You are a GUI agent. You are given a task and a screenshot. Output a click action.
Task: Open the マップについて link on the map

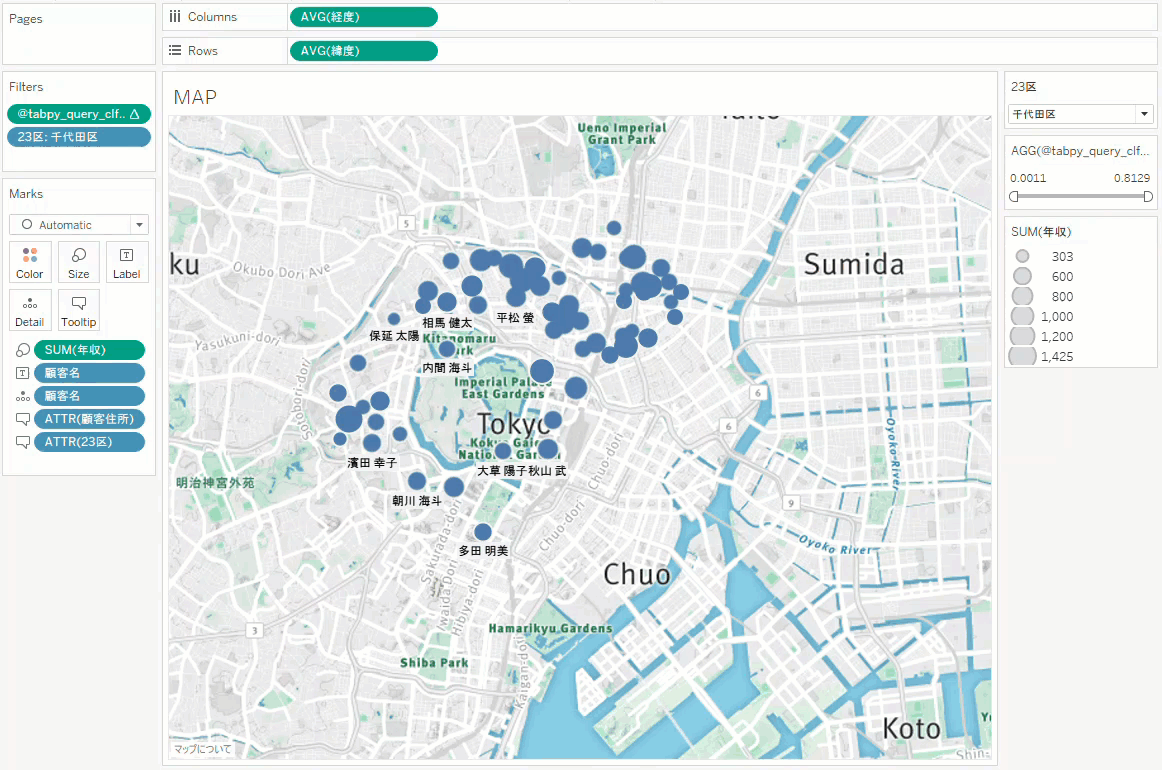202,748
